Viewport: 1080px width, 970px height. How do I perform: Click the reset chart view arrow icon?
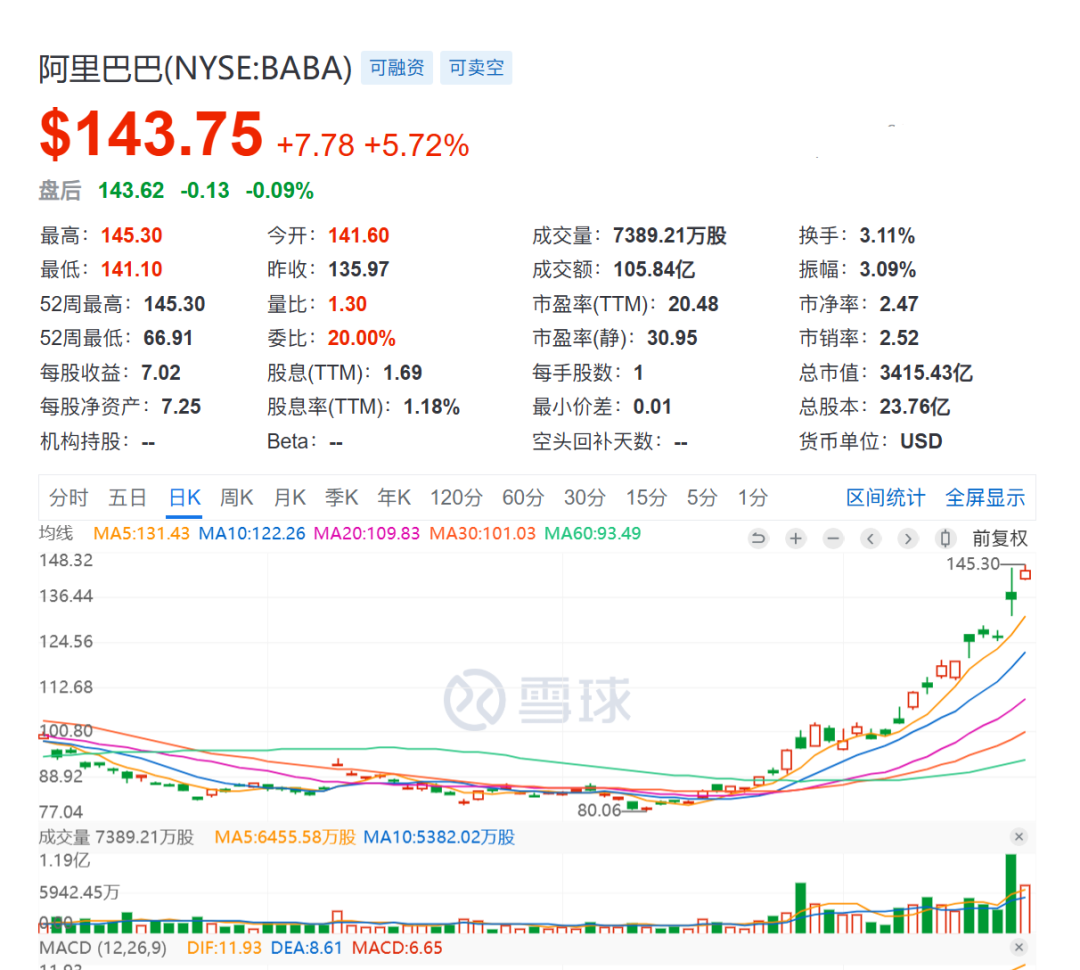pyautogui.click(x=758, y=538)
